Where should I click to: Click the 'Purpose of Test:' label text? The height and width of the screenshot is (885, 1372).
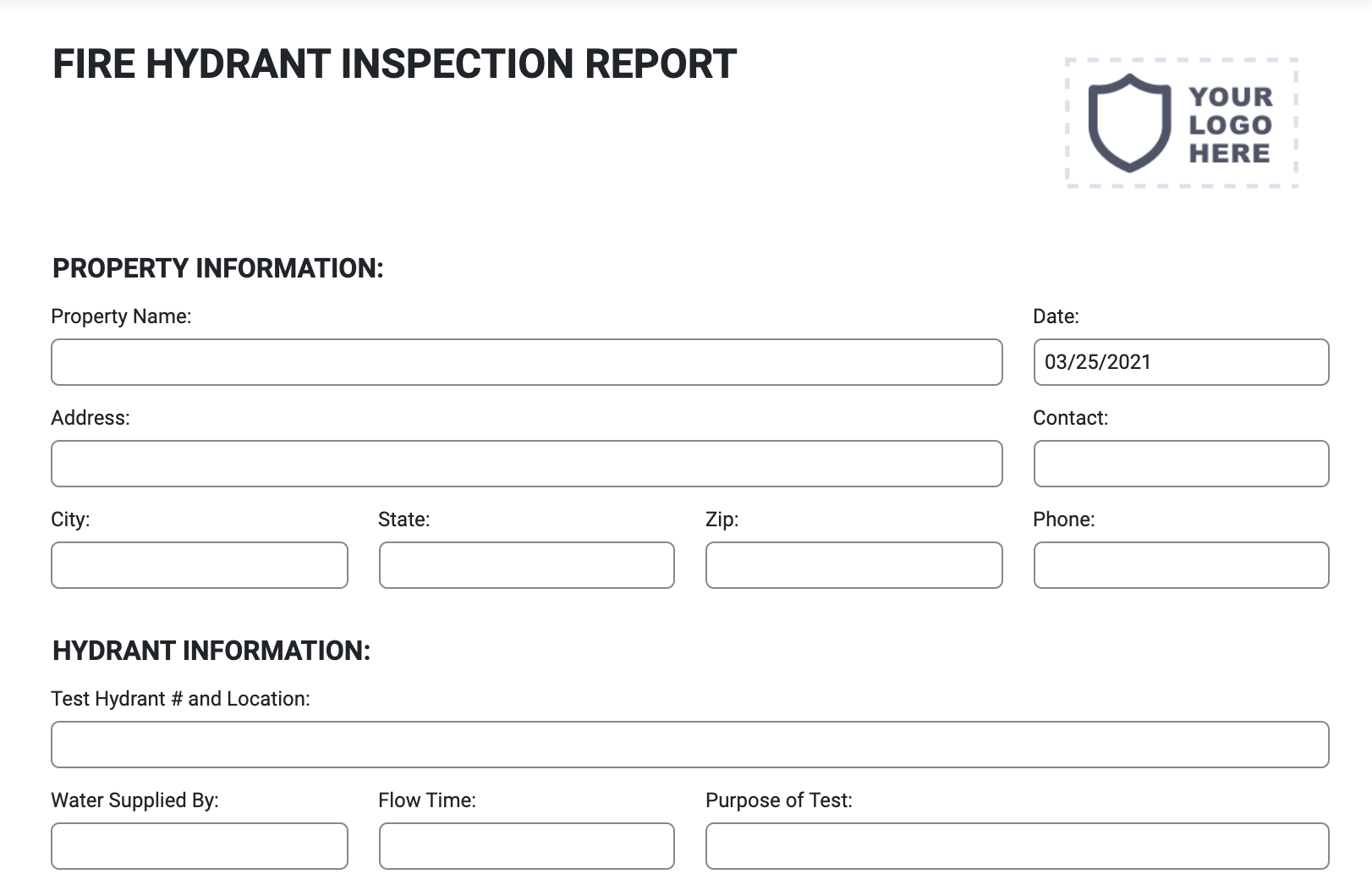[x=778, y=800]
